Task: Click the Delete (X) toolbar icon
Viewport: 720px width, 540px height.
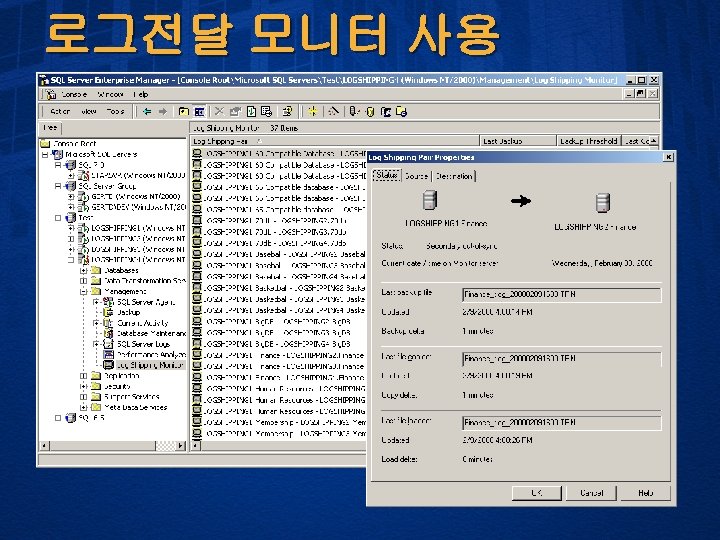Action: (219, 111)
